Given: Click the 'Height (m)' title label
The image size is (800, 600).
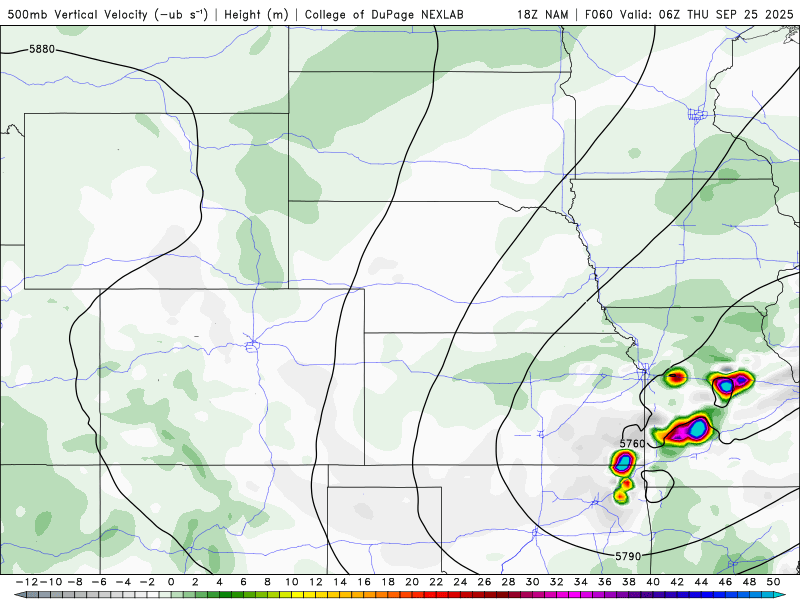Looking at the screenshot, I should (256, 14).
